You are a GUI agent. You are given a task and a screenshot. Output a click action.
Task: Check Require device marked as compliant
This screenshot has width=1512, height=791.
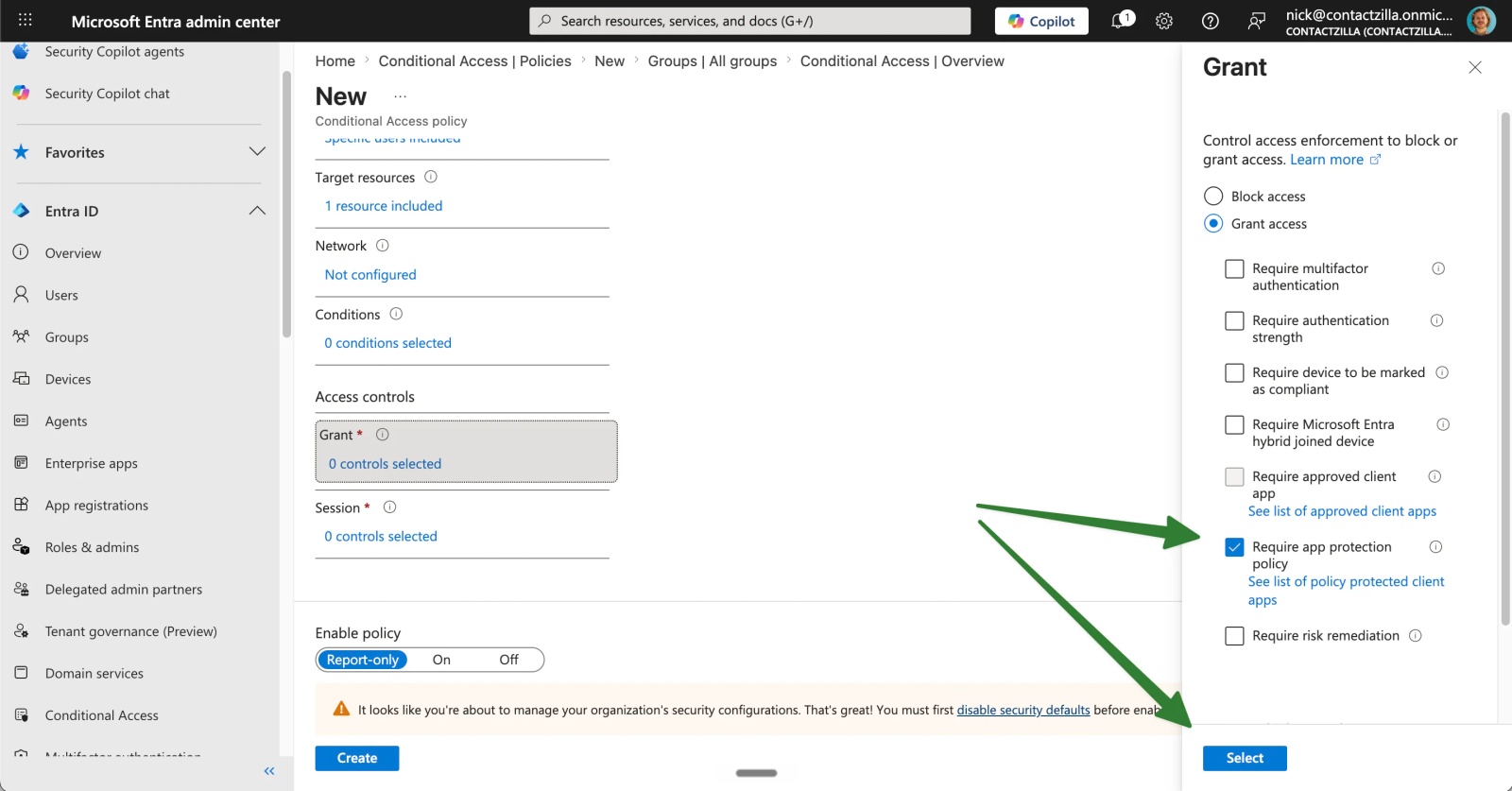point(1234,373)
